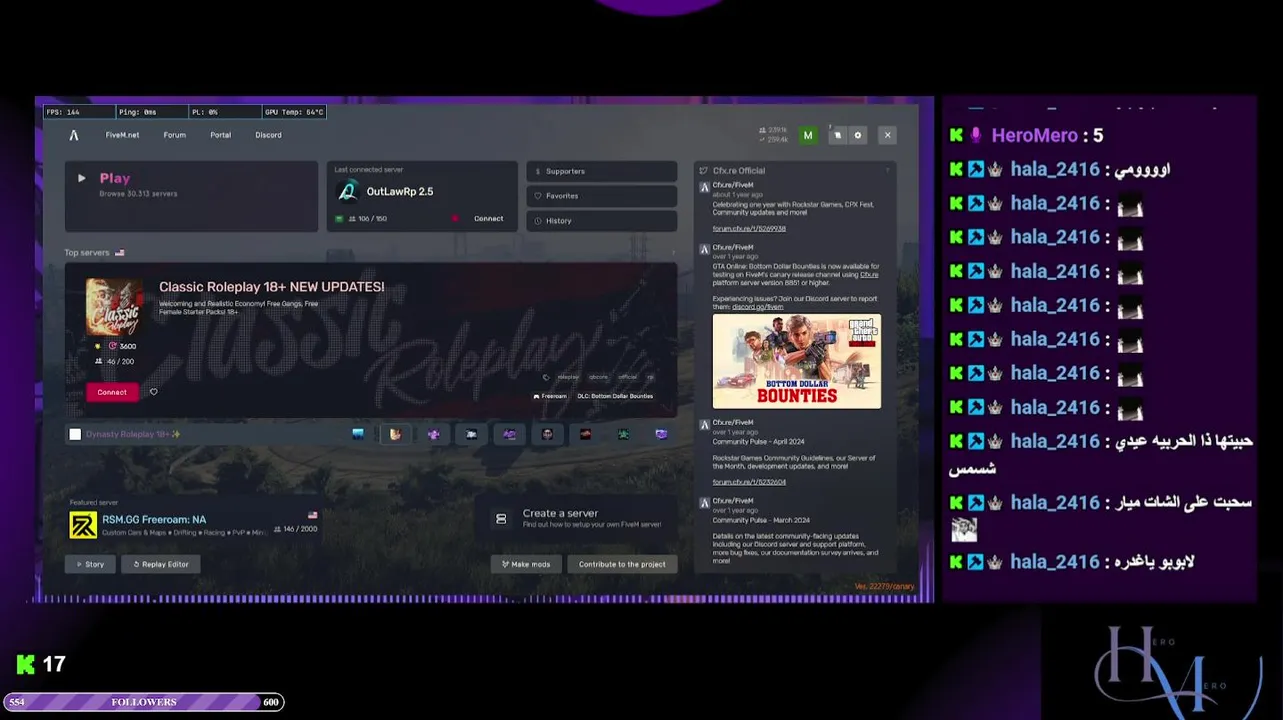Image resolution: width=1283 pixels, height=720 pixels.
Task: Click the followers progress bar
Action: tap(143, 702)
